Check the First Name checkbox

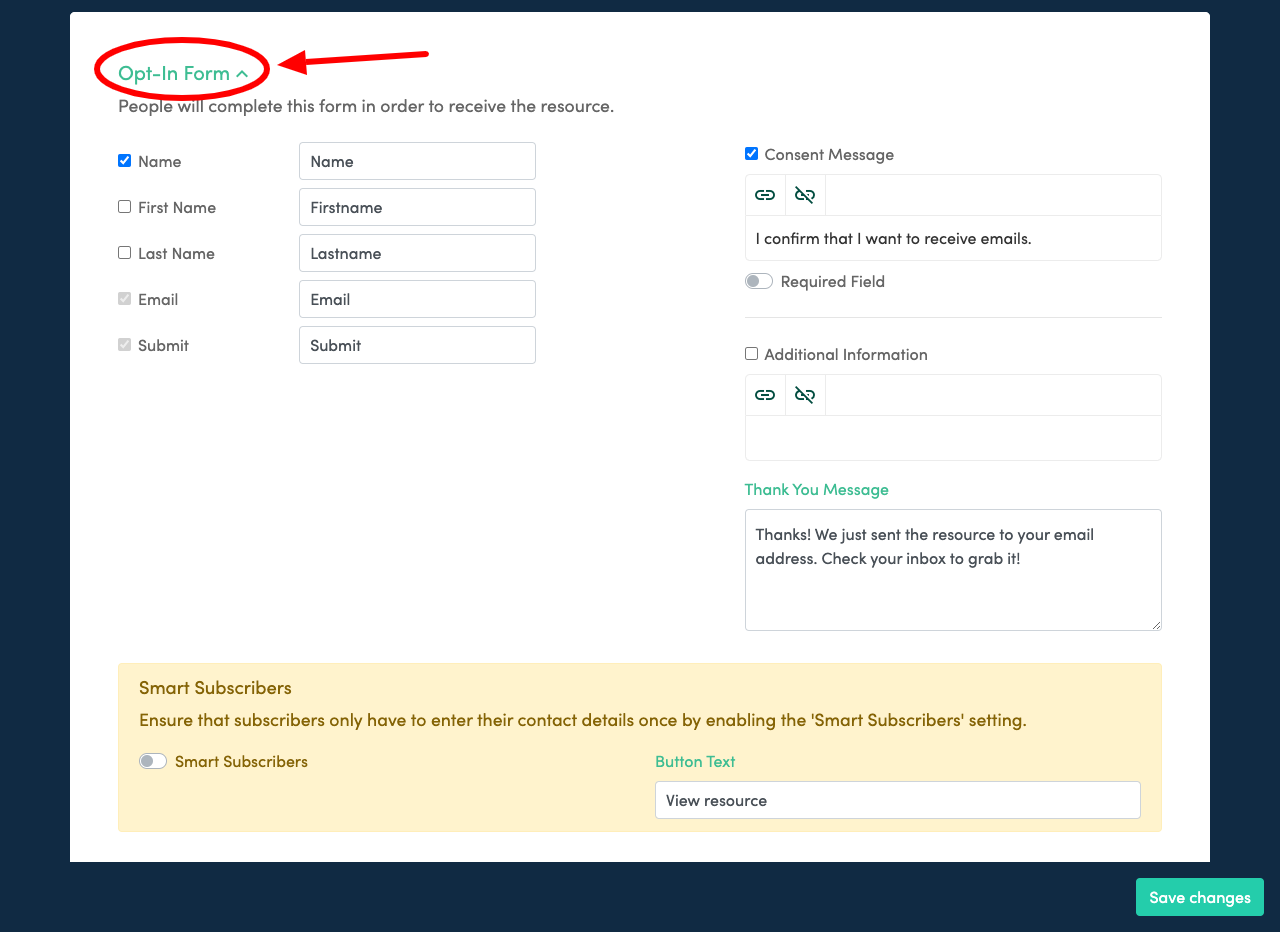tap(124, 206)
